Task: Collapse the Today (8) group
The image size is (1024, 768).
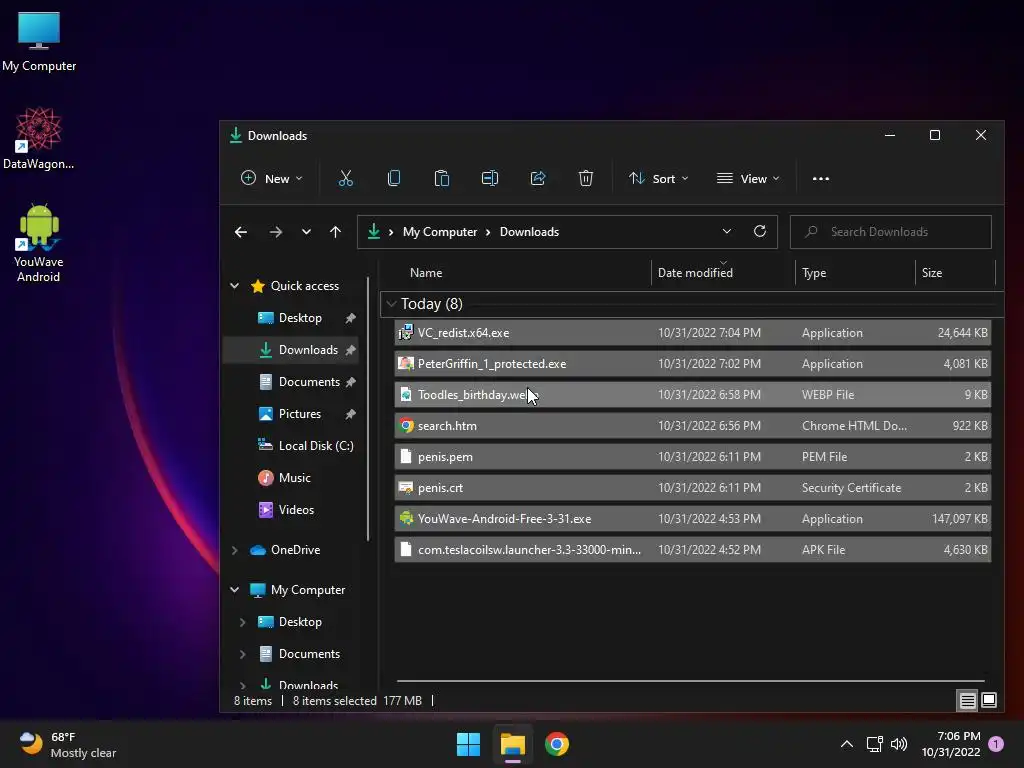Action: click(391, 304)
